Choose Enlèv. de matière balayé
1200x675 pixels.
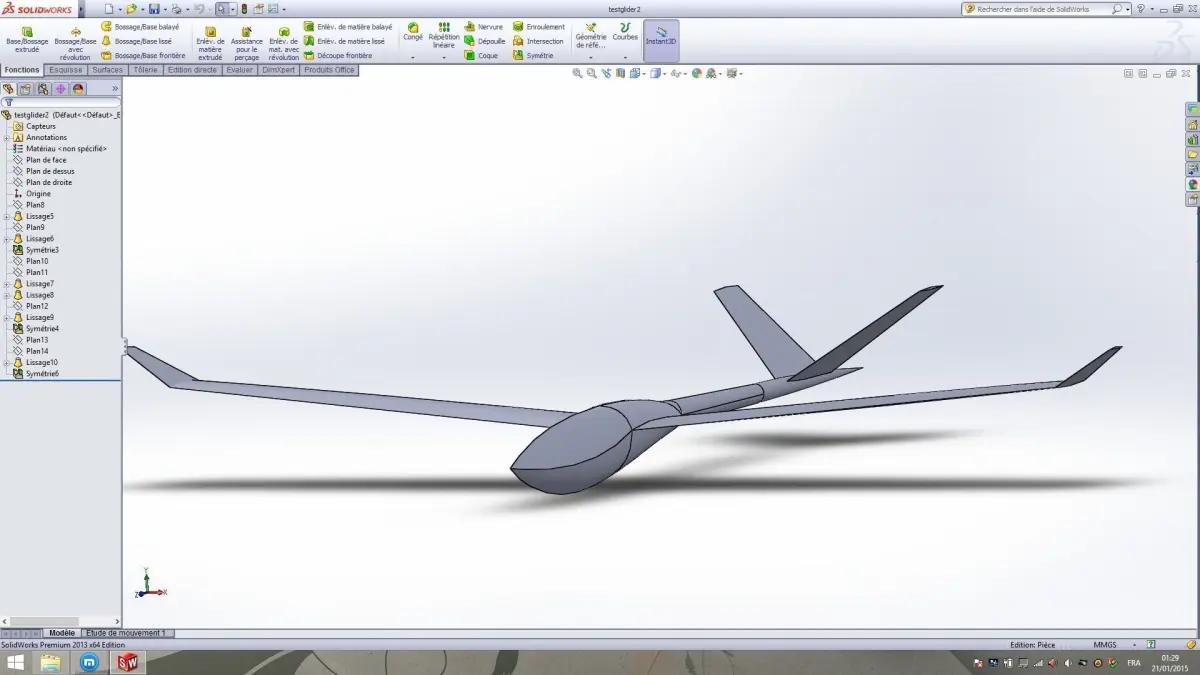coord(348,27)
